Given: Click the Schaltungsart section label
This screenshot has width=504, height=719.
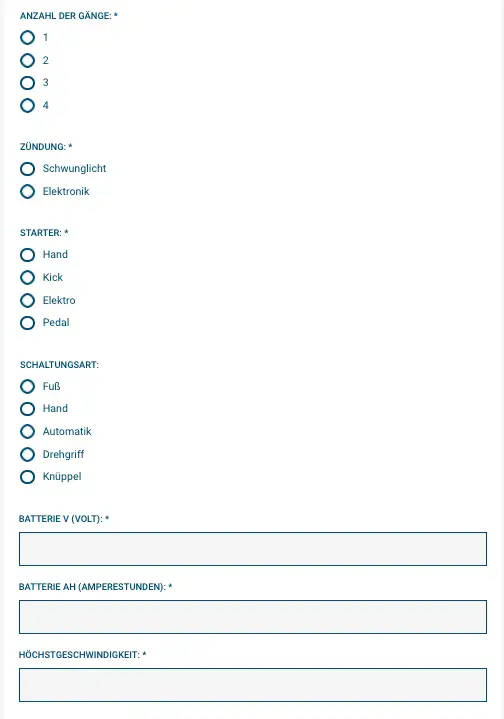Looking at the screenshot, I should (x=59, y=365).
